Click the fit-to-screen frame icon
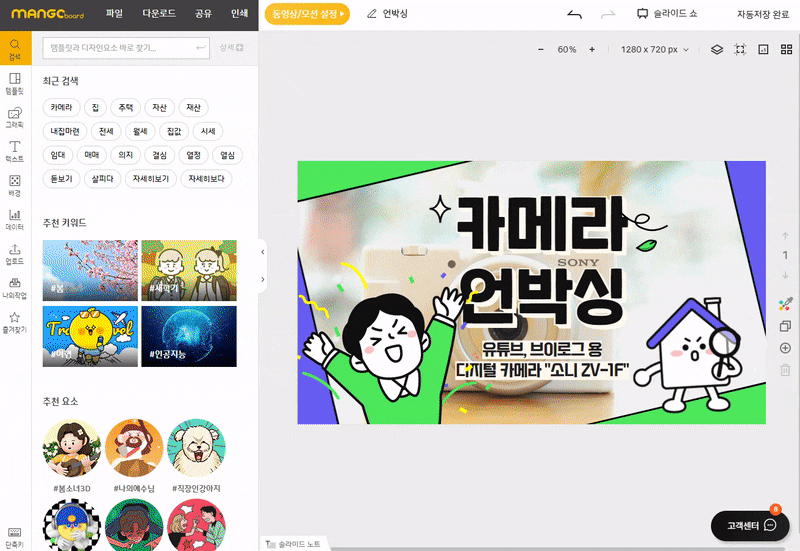This screenshot has width=800, height=551. [x=740, y=49]
